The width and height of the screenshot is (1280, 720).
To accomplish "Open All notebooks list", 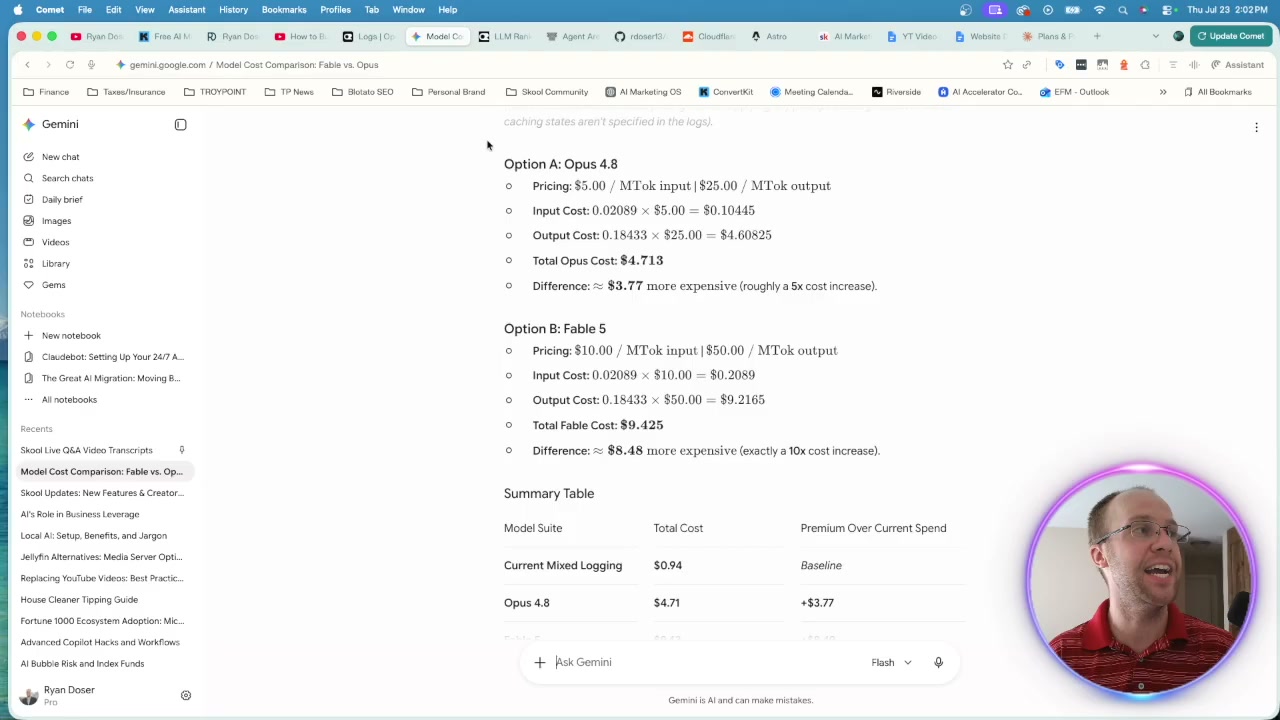I will click(69, 400).
